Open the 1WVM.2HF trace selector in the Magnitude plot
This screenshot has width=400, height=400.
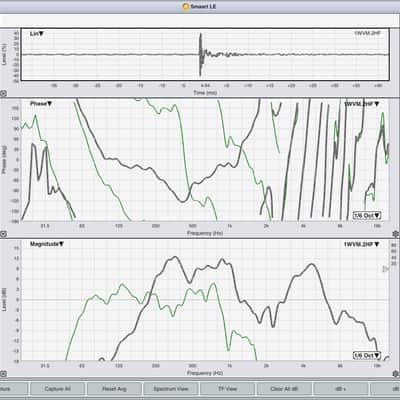coord(362,244)
